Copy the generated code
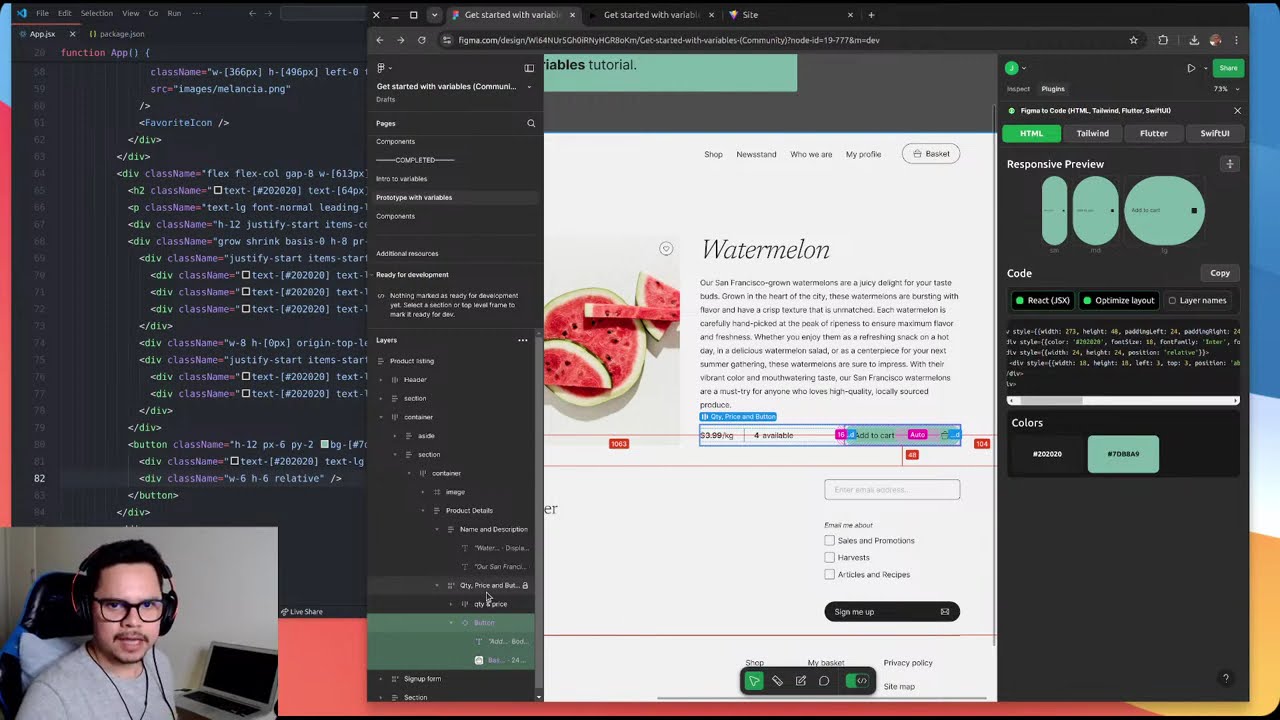Screen dimensions: 1280x720 pos(1220,273)
